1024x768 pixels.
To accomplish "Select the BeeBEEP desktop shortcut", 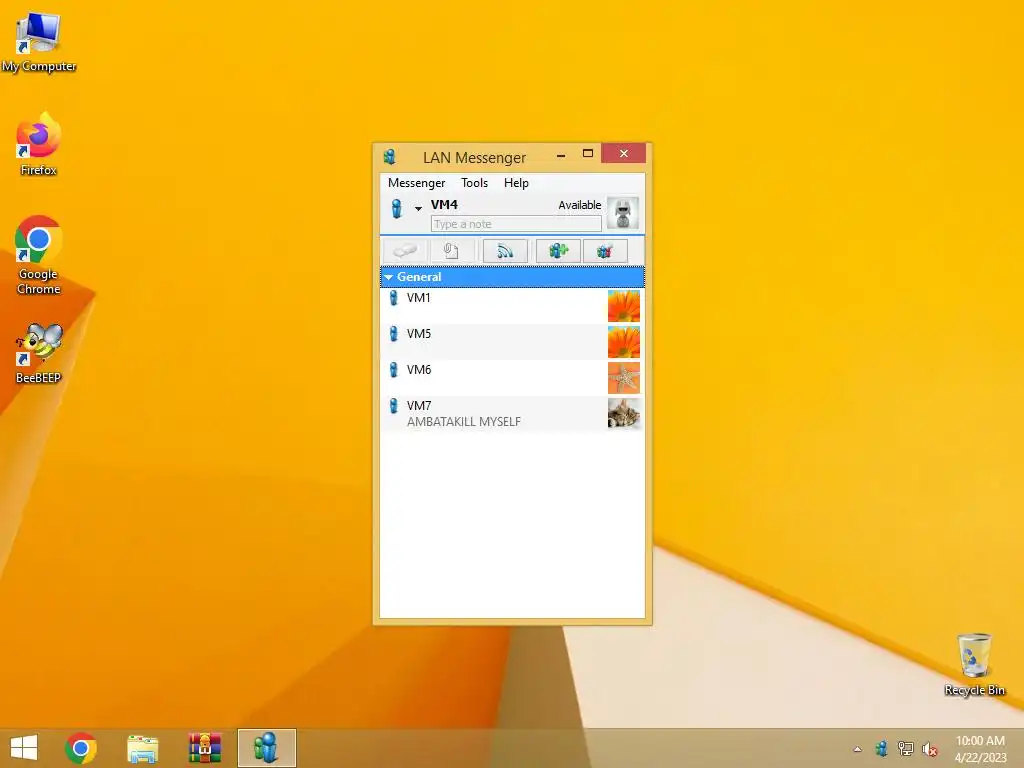I will [39, 353].
